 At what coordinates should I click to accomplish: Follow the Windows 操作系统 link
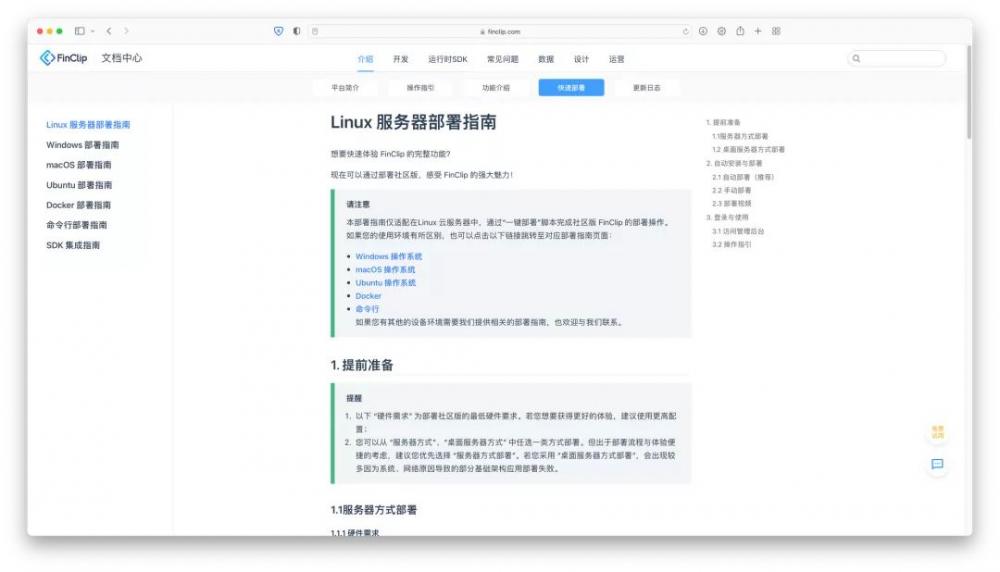(388, 256)
